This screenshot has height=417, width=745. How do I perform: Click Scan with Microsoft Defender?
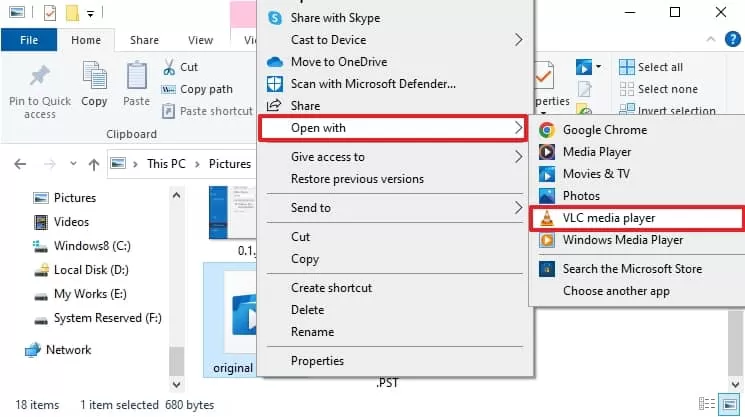[x=372, y=84]
